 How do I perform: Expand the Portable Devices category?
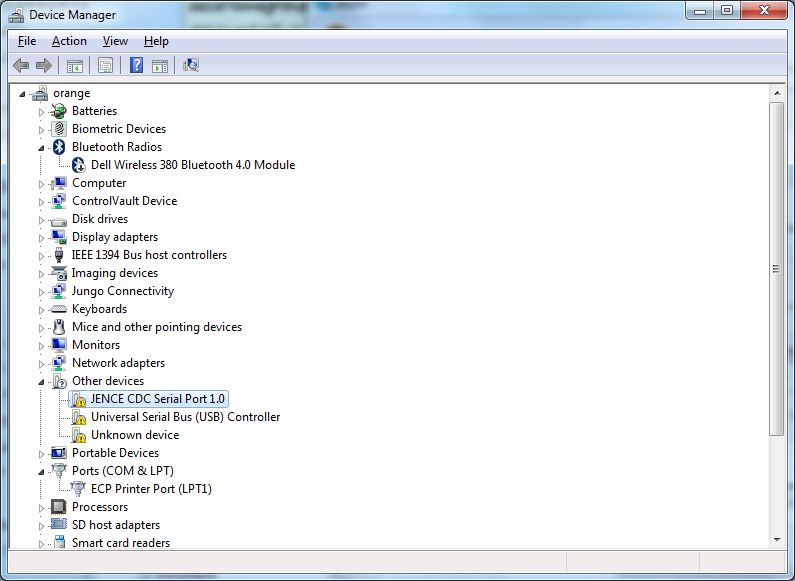[41, 454]
